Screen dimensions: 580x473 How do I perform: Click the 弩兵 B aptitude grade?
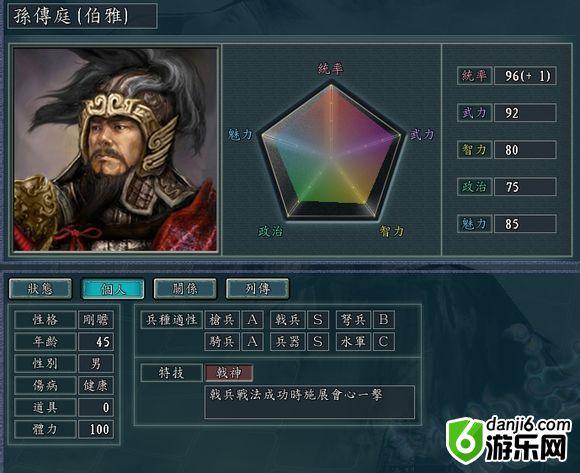pyautogui.click(x=384, y=320)
